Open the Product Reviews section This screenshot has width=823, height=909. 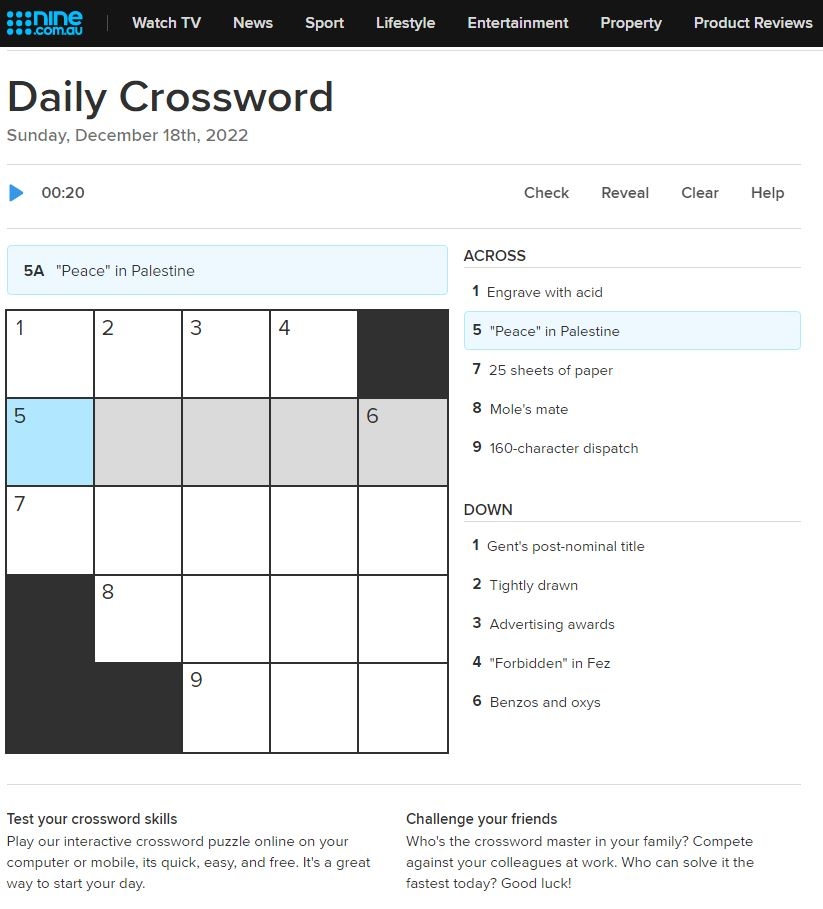click(x=752, y=23)
